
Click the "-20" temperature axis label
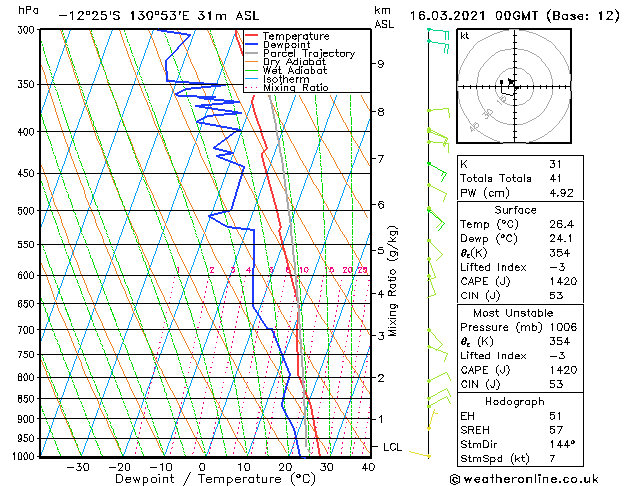(x=120, y=468)
